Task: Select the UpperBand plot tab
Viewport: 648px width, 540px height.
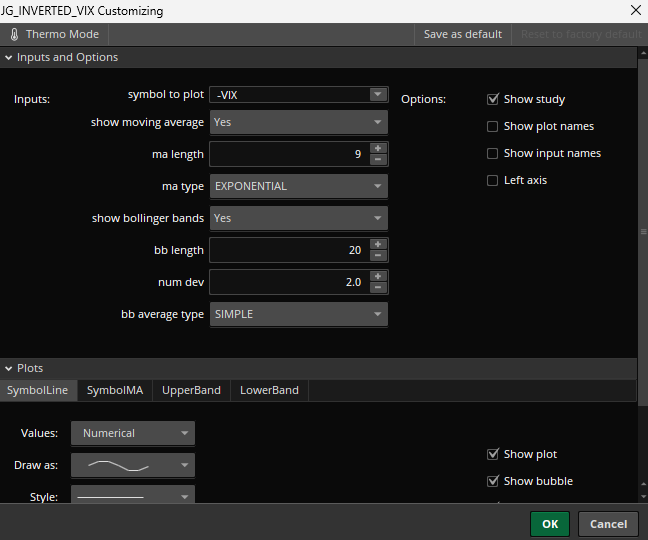Action: point(191,390)
